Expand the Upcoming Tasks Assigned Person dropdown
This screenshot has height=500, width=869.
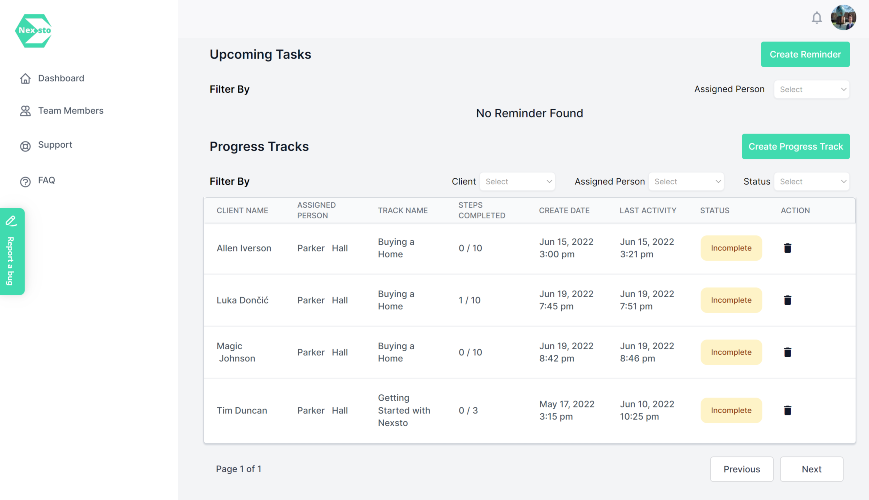pyautogui.click(x=812, y=89)
